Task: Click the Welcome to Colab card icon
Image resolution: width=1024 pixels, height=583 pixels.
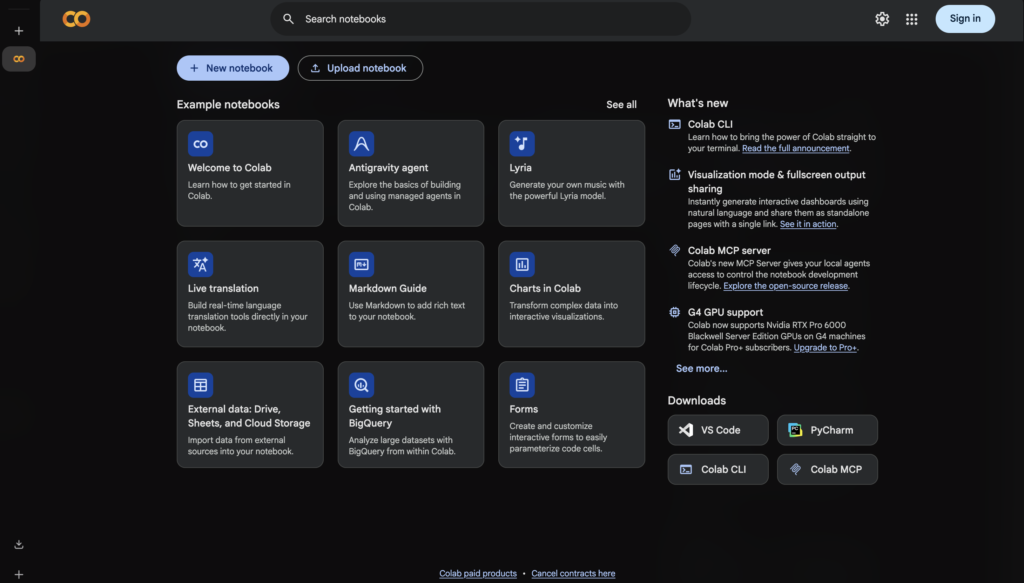Action: tap(200, 144)
